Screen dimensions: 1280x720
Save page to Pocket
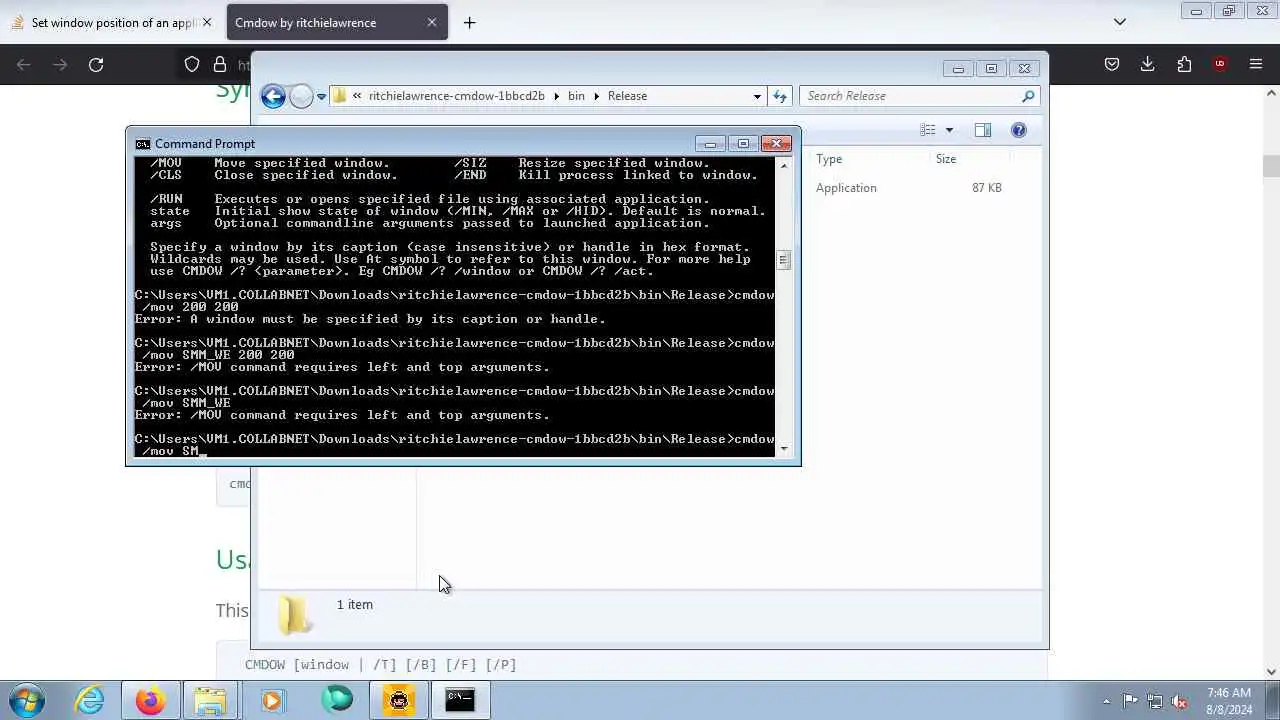pos(1111,64)
